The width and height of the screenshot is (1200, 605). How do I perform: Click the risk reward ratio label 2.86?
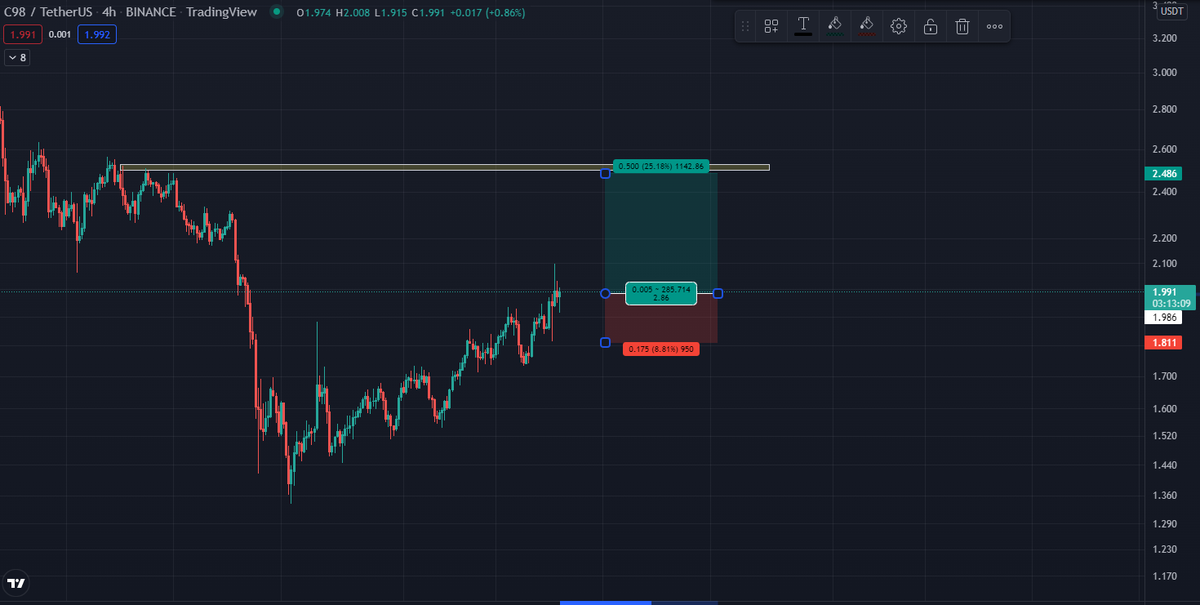point(661,298)
